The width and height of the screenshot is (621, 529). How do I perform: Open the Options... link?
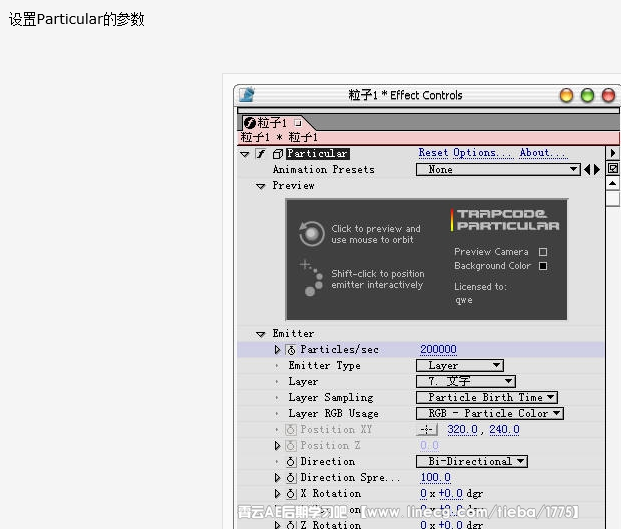click(x=483, y=152)
